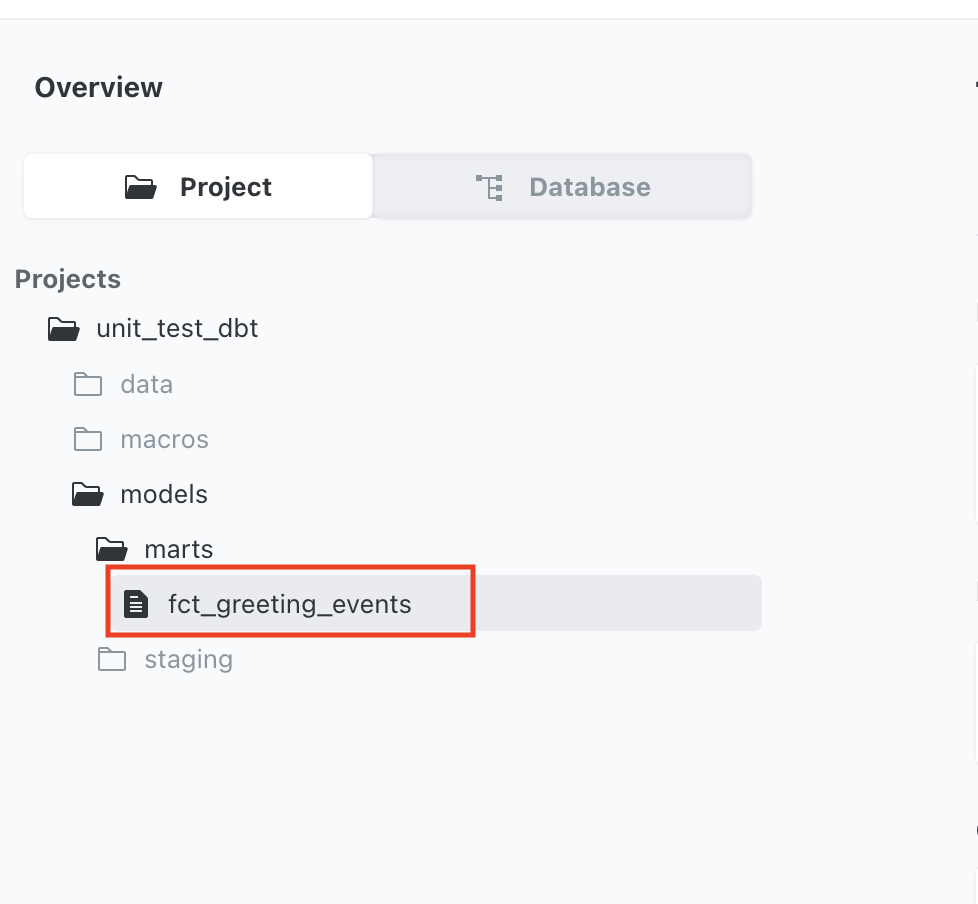Click the data folder icon

point(88,384)
